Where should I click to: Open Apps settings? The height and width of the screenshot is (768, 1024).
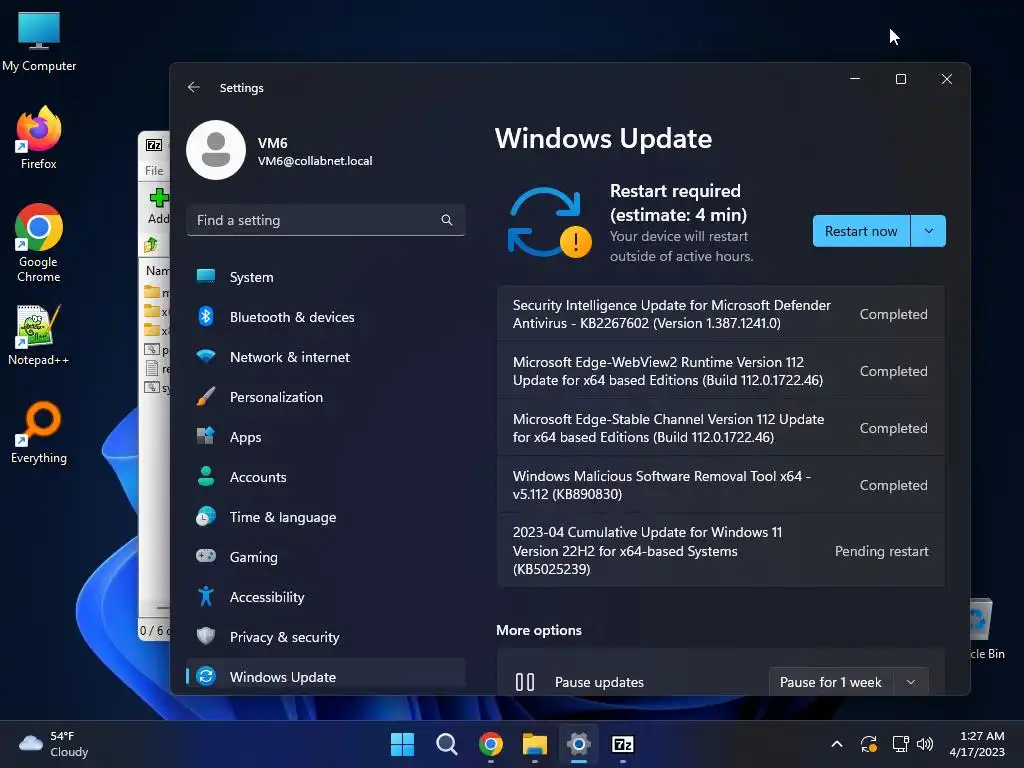point(325,437)
